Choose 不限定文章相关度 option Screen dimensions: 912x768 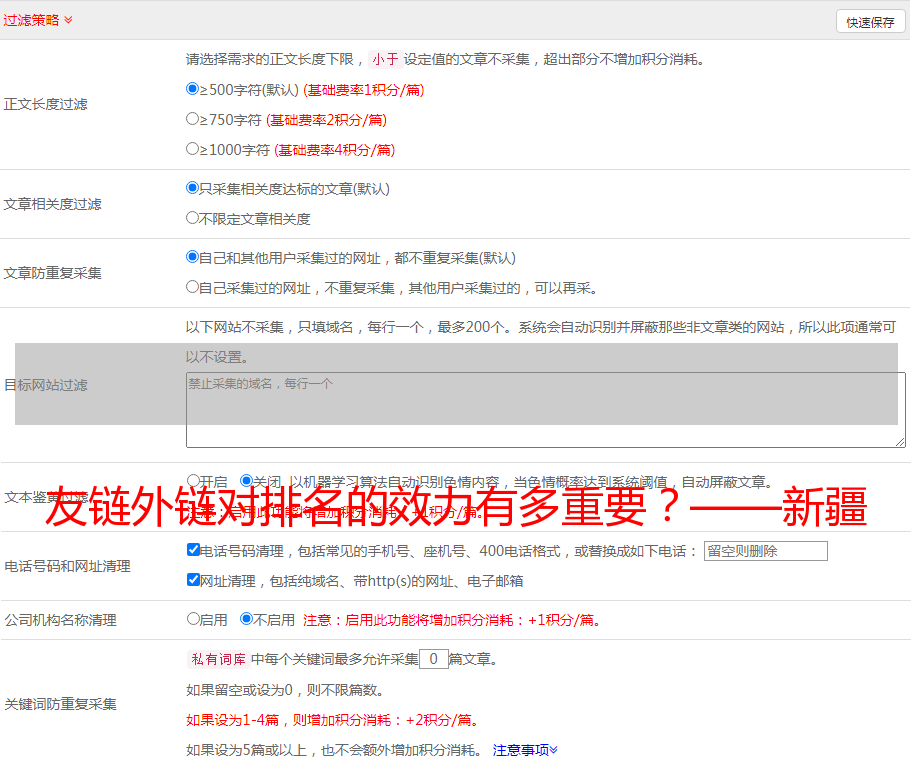193,218
